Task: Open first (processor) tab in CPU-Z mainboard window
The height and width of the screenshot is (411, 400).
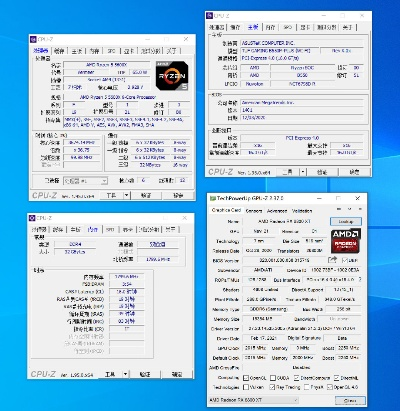Action: point(216,27)
